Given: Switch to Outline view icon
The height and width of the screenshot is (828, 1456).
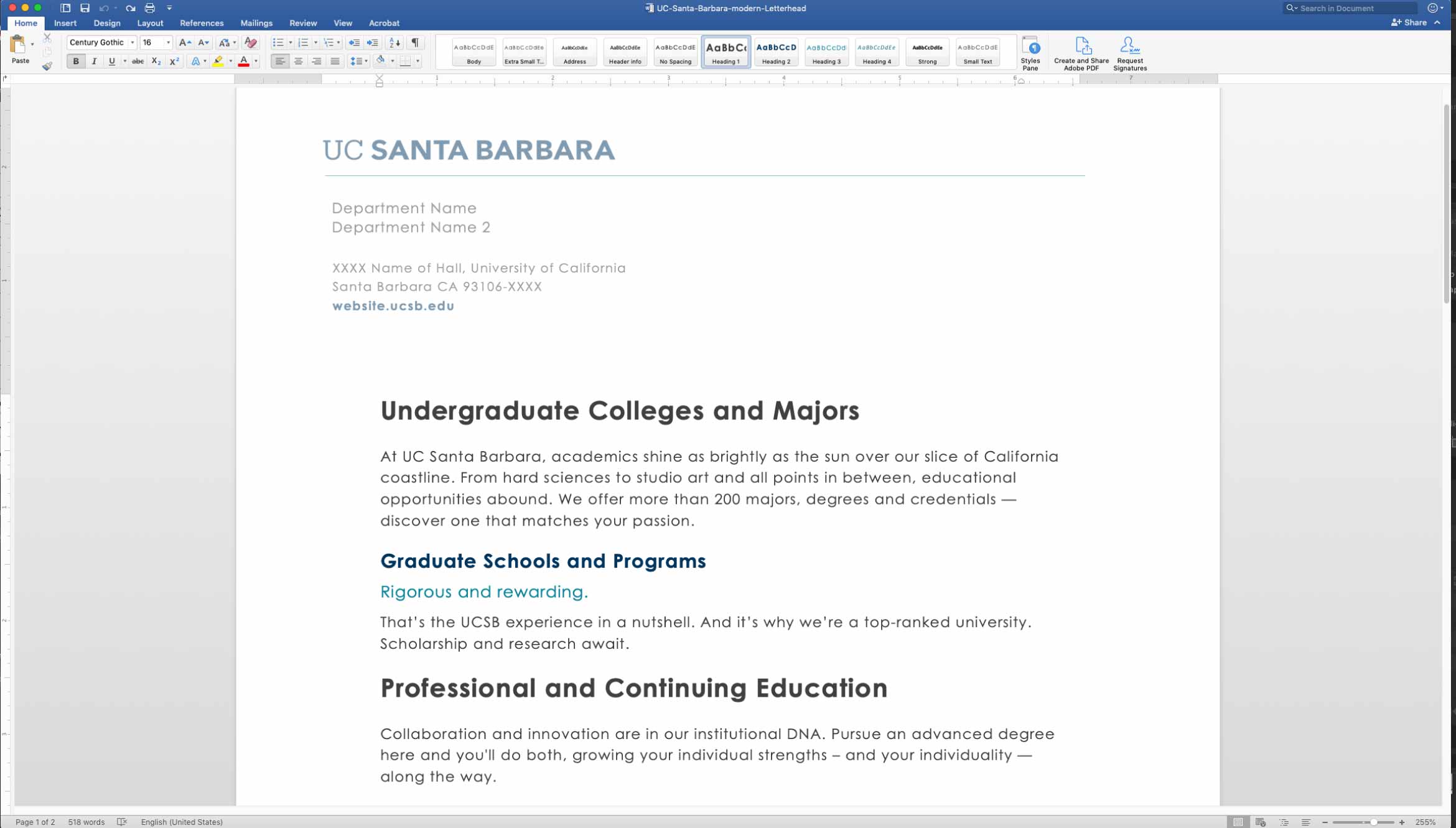Looking at the screenshot, I should click(x=1284, y=822).
